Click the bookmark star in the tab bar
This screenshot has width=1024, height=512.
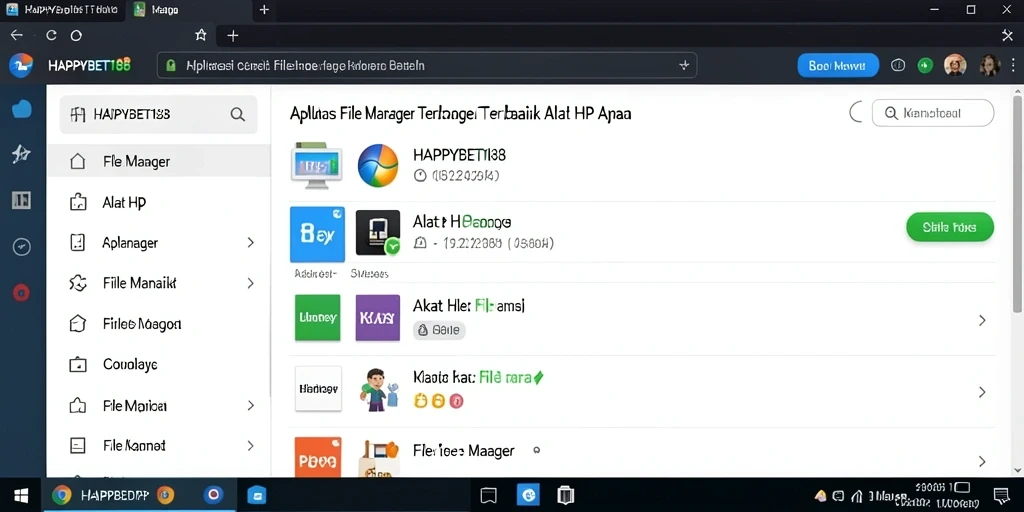[x=201, y=35]
